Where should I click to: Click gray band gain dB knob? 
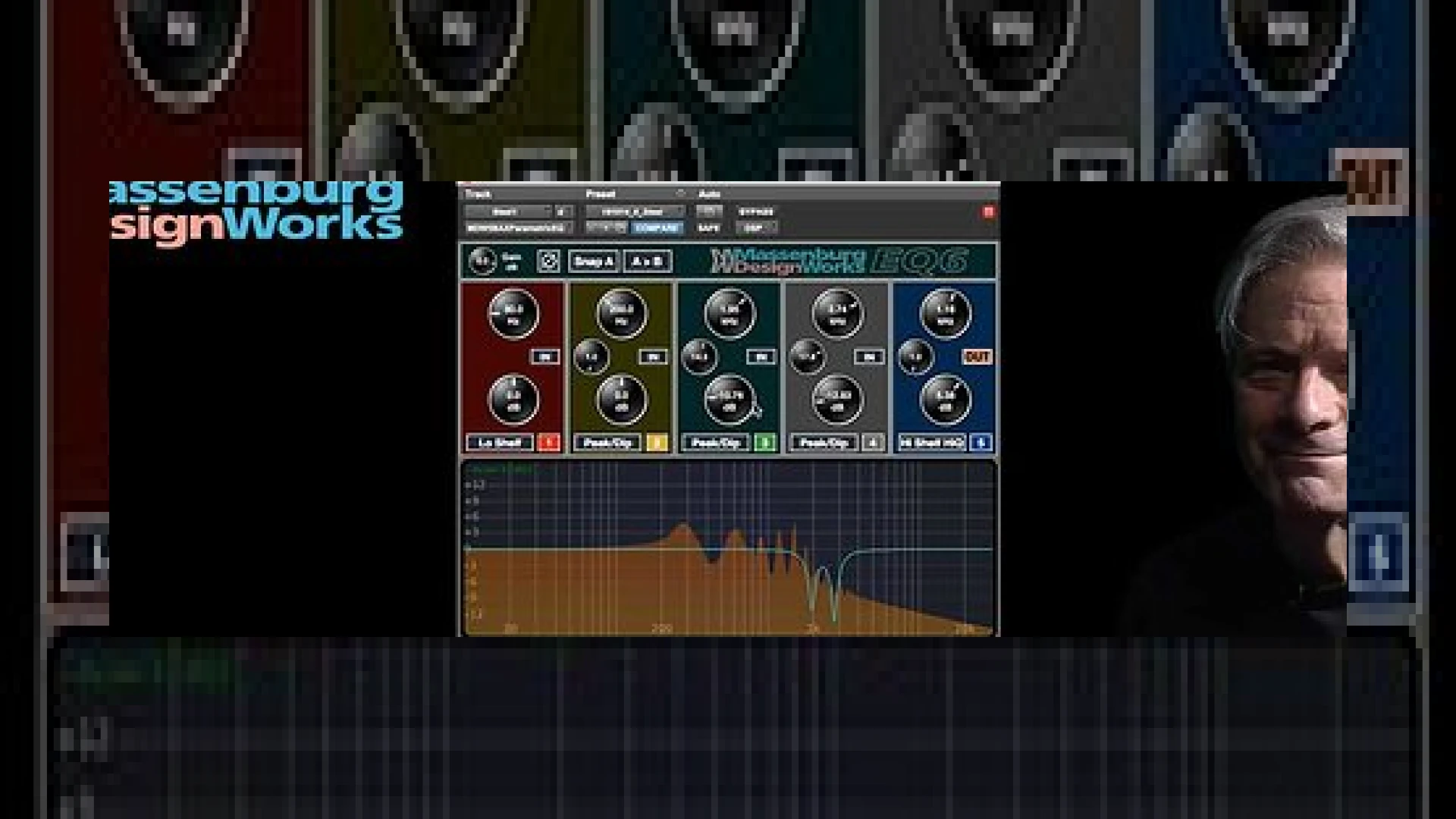(837, 400)
